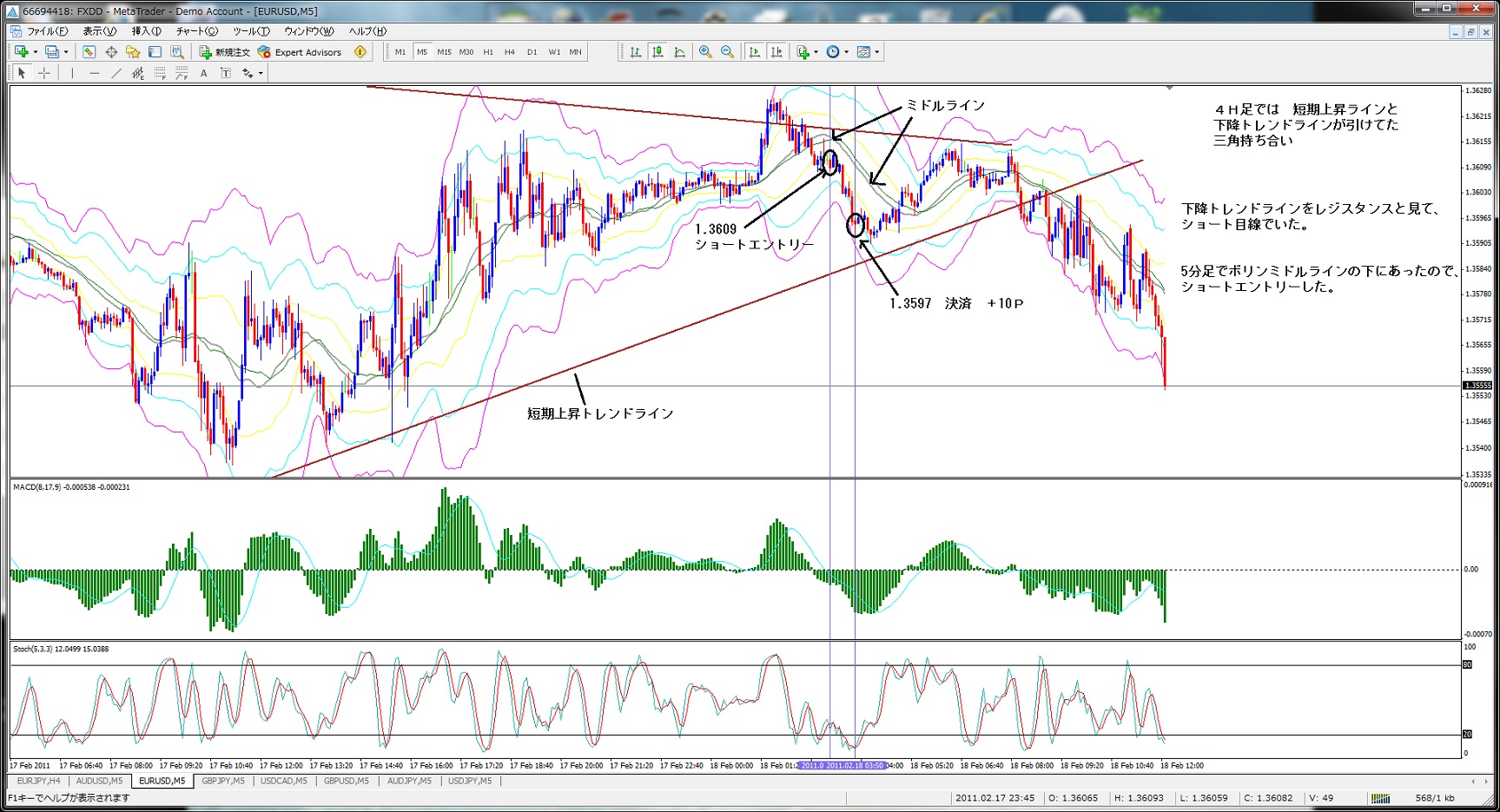Click the 1.3609 entry price label
1500x812 pixels.
pyautogui.click(x=716, y=229)
